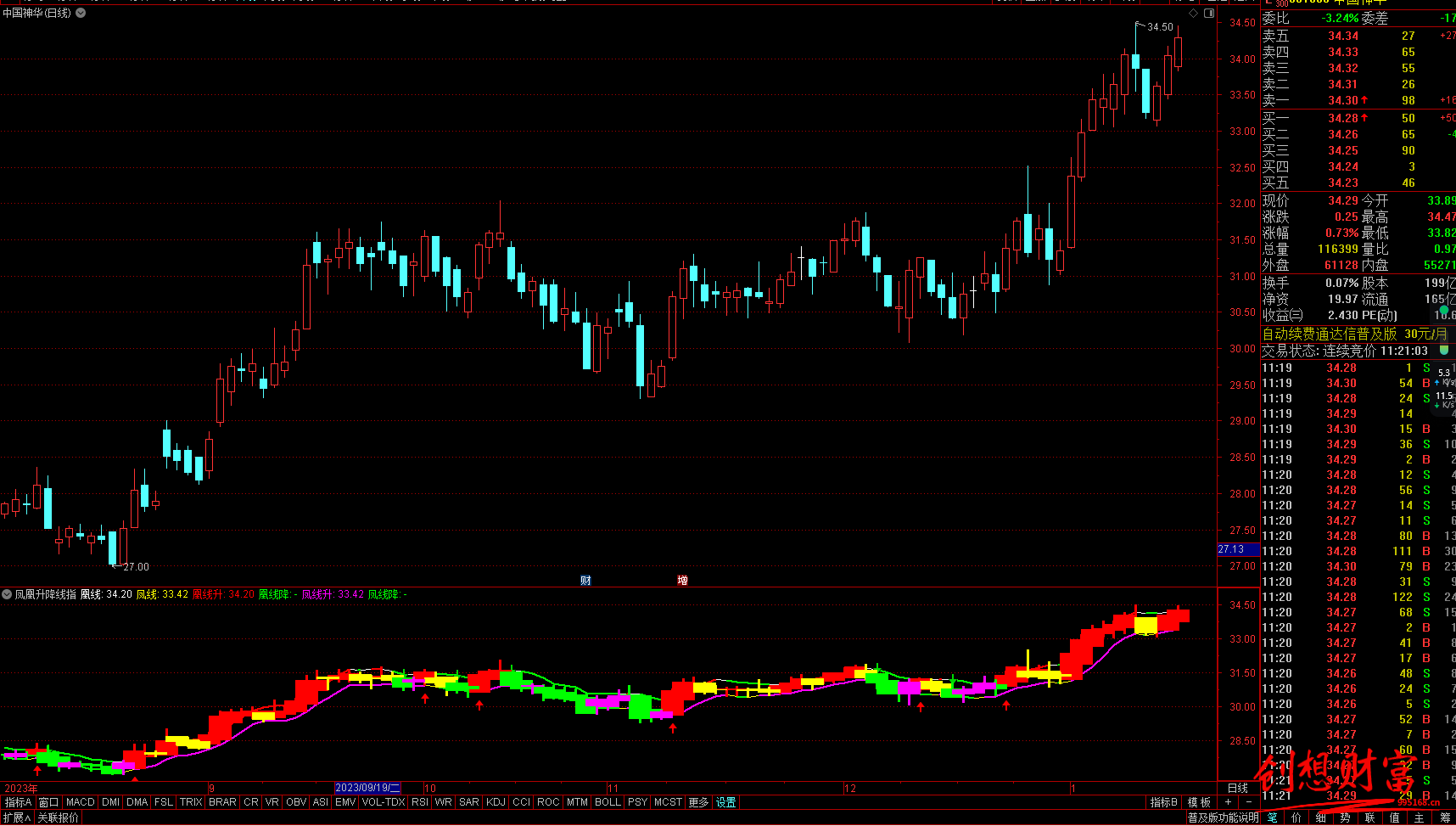Click 卖一 price 34.30
Screen dimensions: 1456x826
(x=1342, y=100)
